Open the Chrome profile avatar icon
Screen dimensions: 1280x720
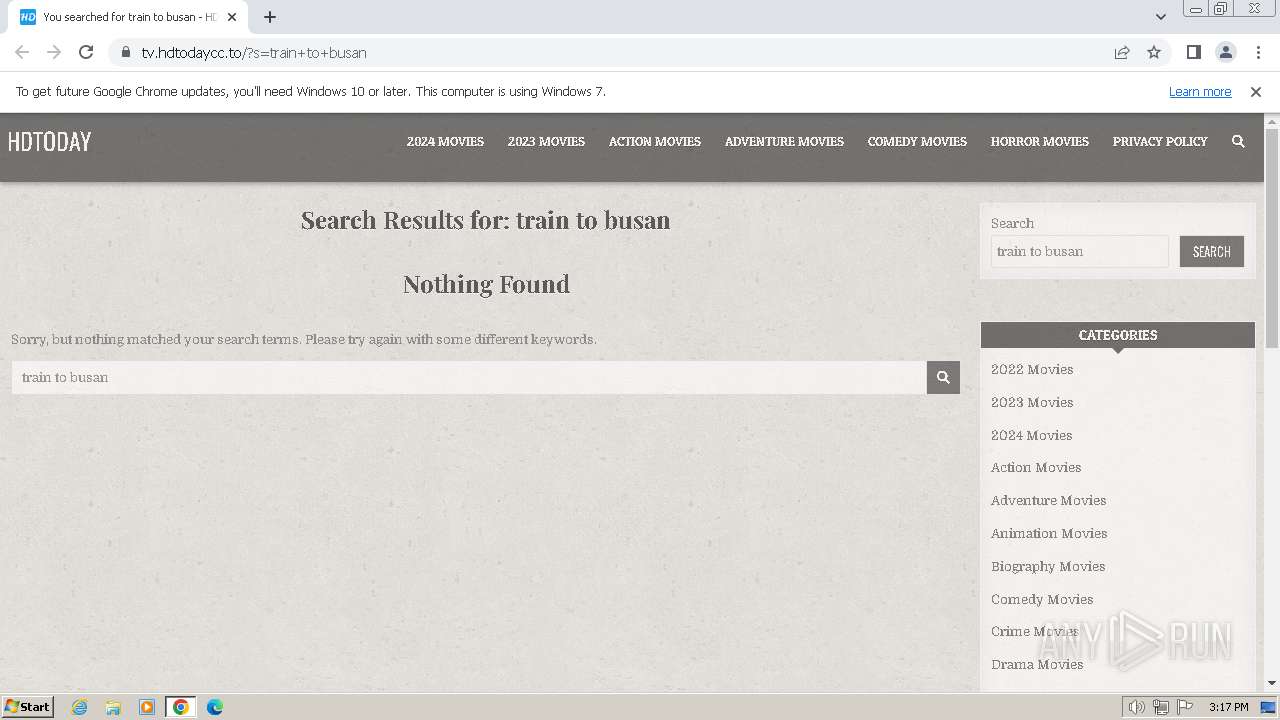point(1225,52)
